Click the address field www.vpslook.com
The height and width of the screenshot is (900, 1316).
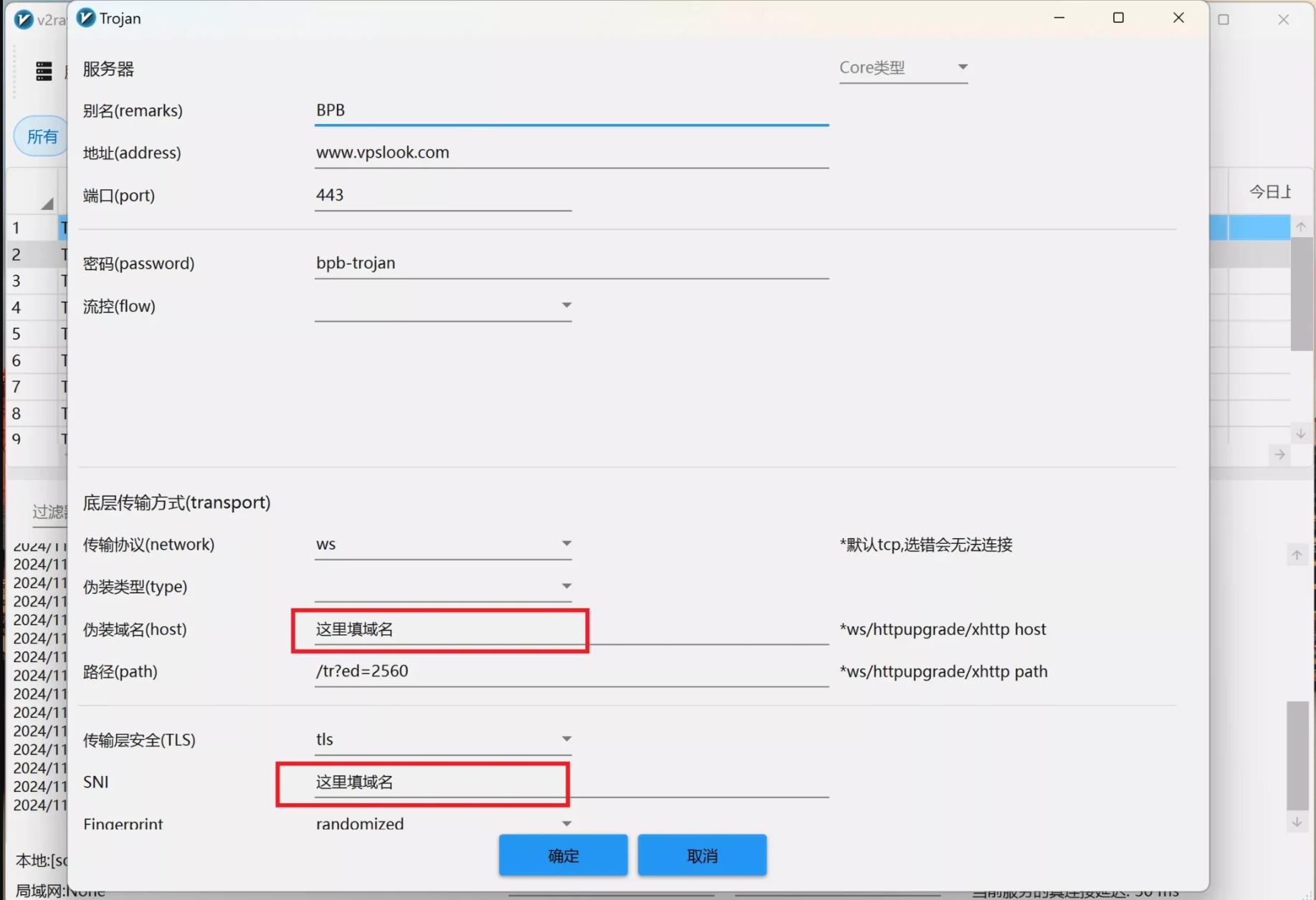click(x=571, y=153)
